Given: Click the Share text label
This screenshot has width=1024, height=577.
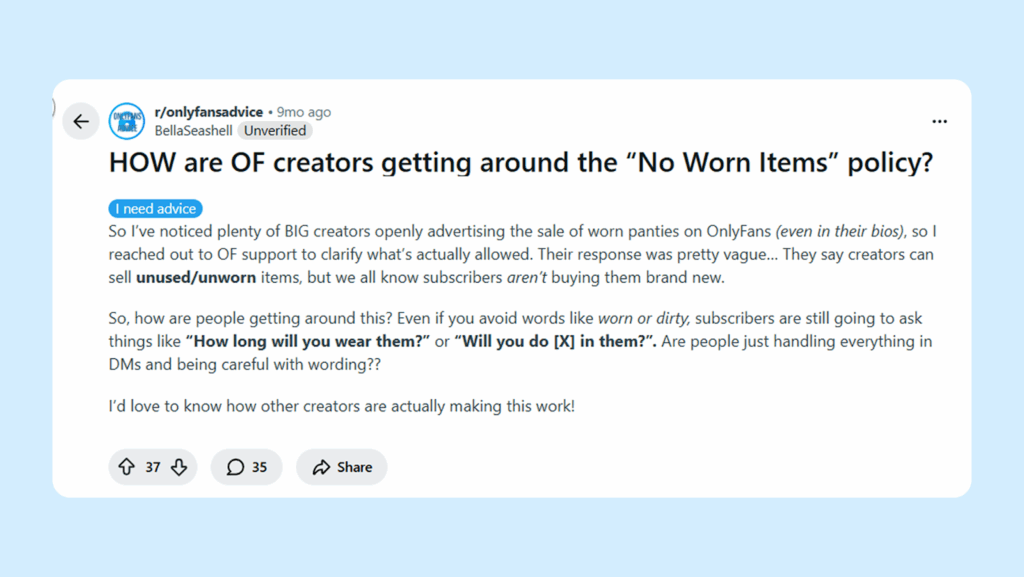Looking at the screenshot, I should (x=354, y=467).
